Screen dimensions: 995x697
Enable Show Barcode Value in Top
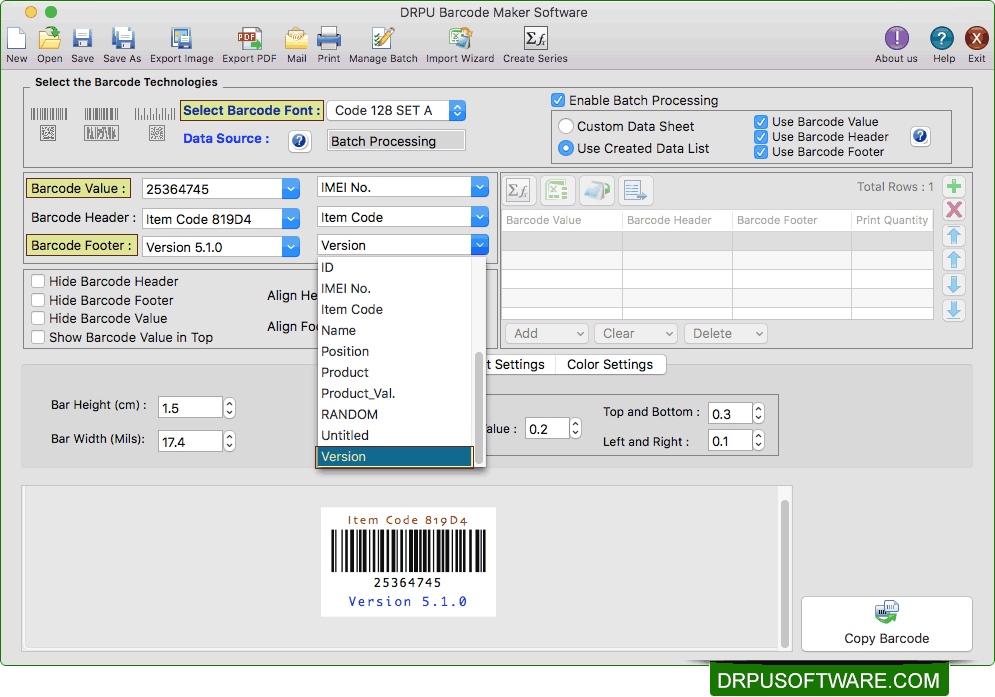(x=38, y=337)
